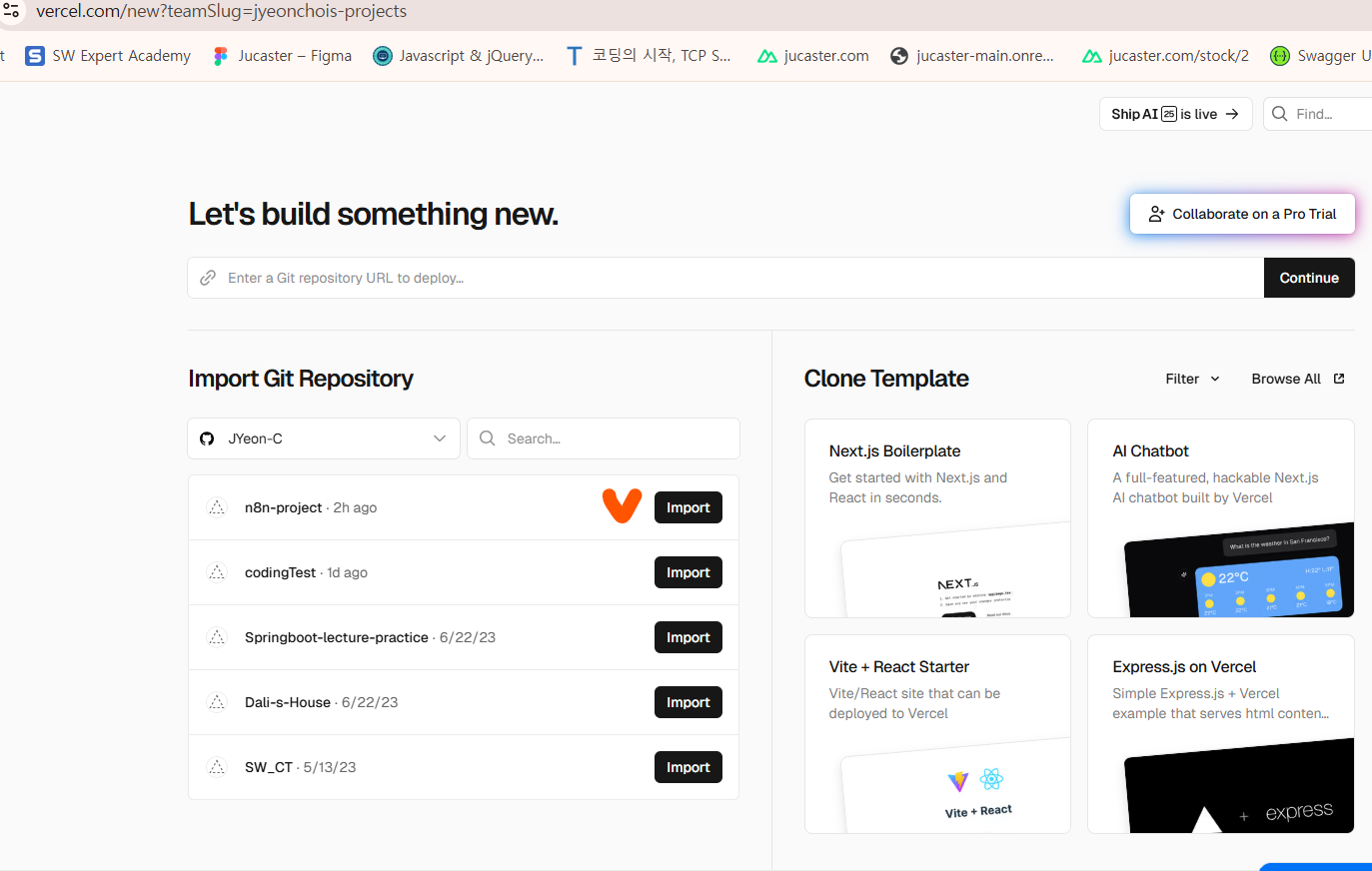Screen dimensions: 1372x871
Task: Click the external link icon next to Browse All
Action: tap(1339, 379)
